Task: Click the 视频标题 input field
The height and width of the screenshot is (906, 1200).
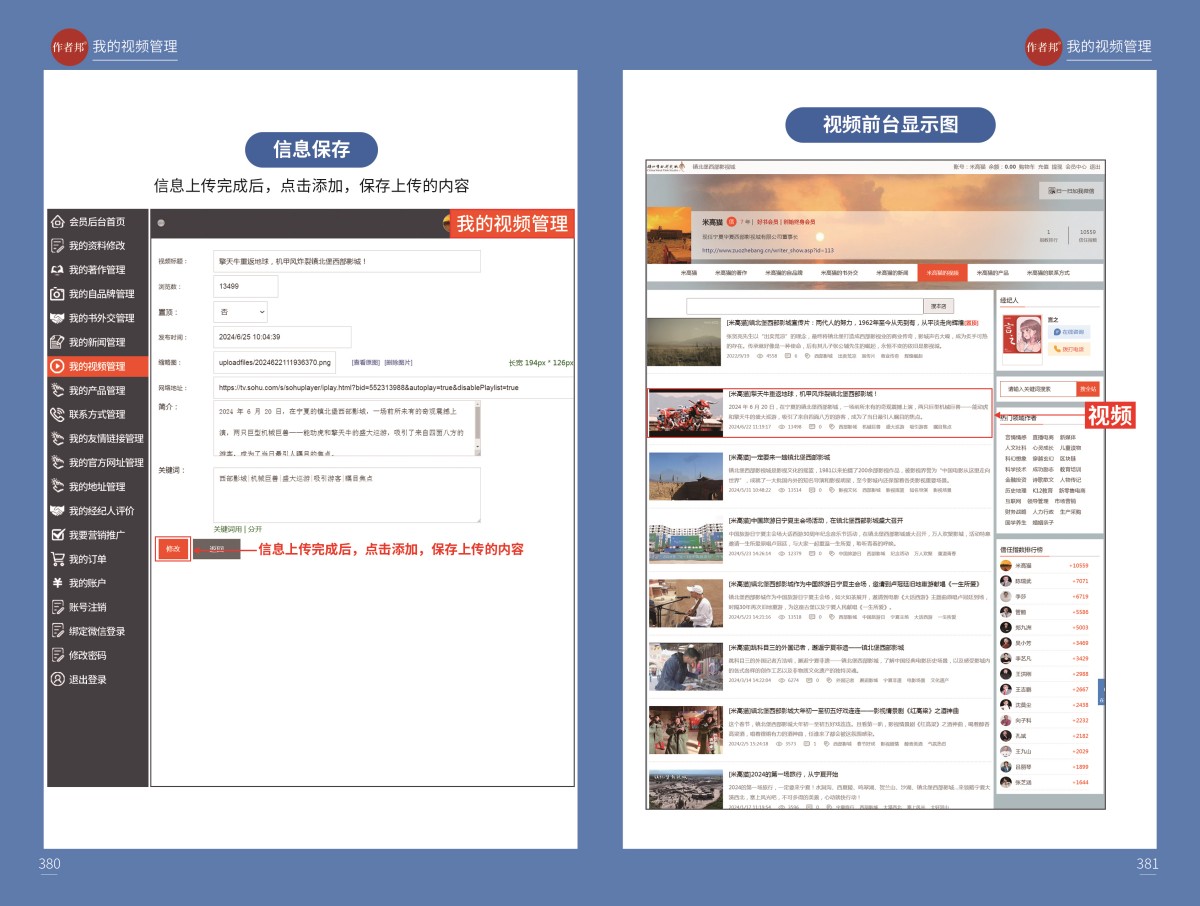Action: click(346, 261)
